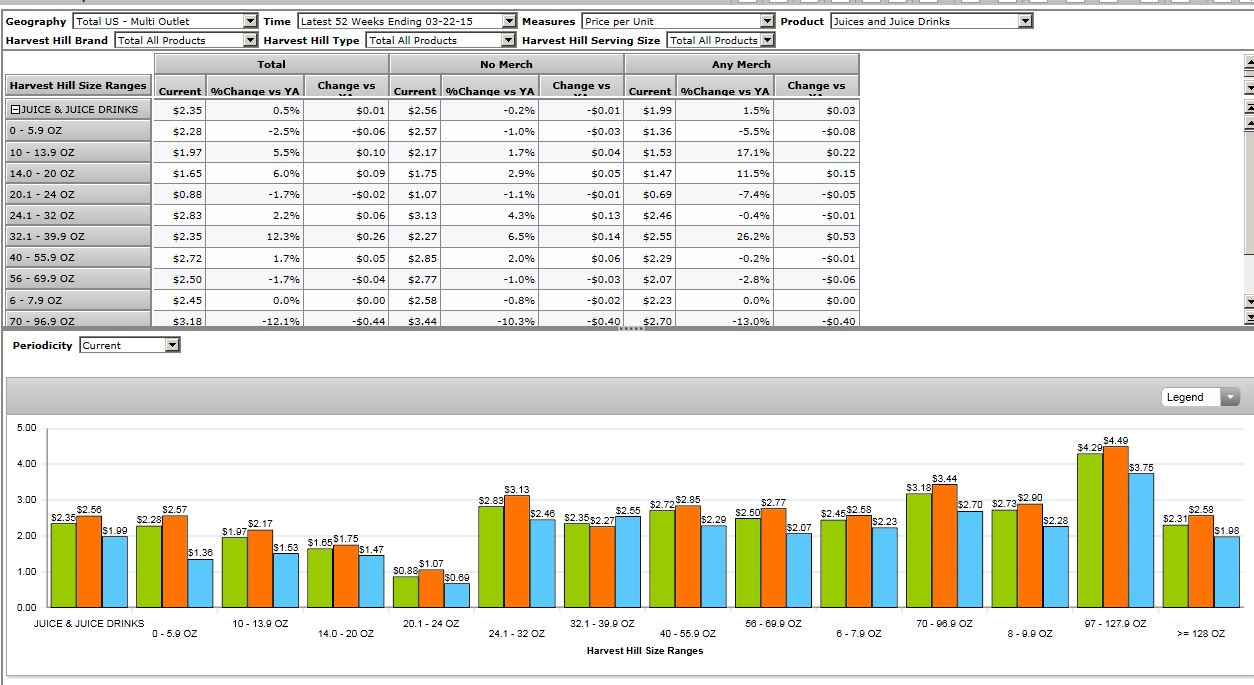Expand Harvest Hill Serving Size dropdown
The height and width of the screenshot is (685, 1254).
pos(767,40)
